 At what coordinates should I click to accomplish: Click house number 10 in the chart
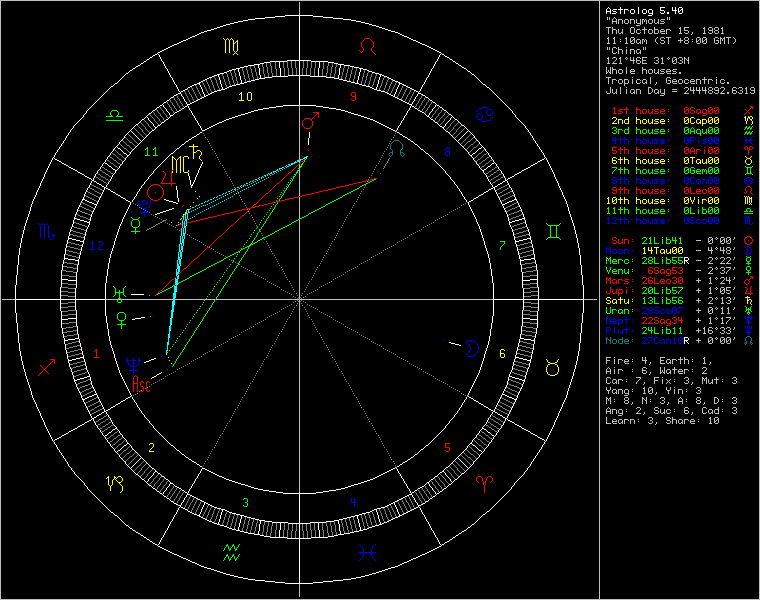click(245, 96)
